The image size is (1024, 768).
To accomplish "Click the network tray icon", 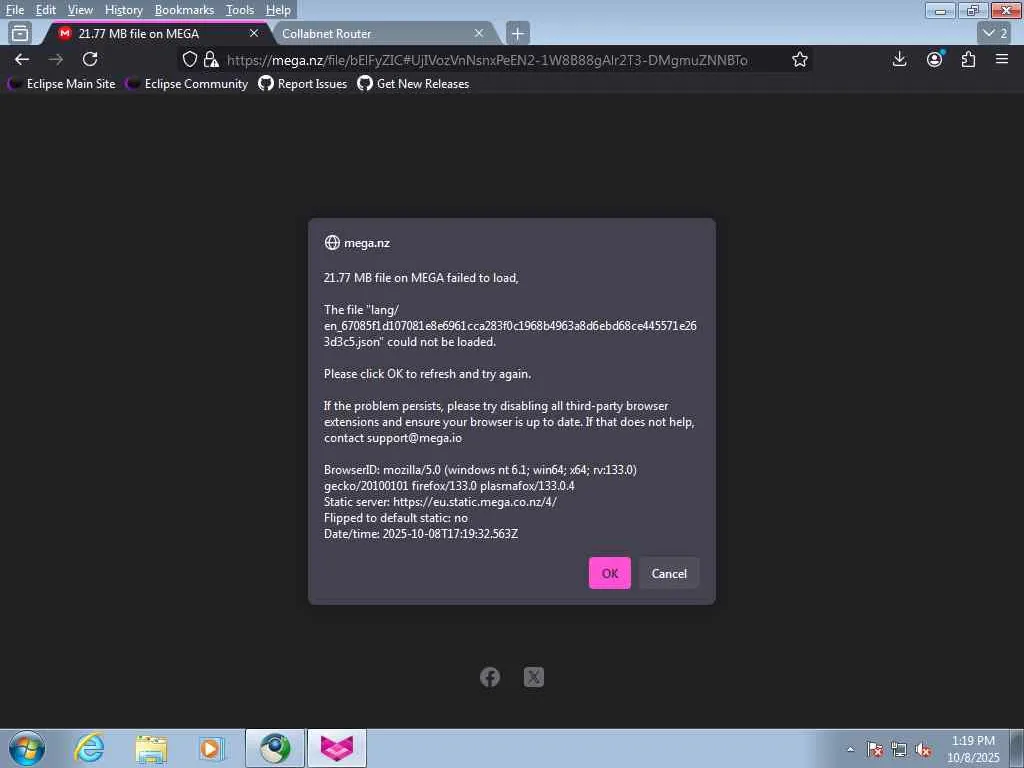I will tap(899, 749).
